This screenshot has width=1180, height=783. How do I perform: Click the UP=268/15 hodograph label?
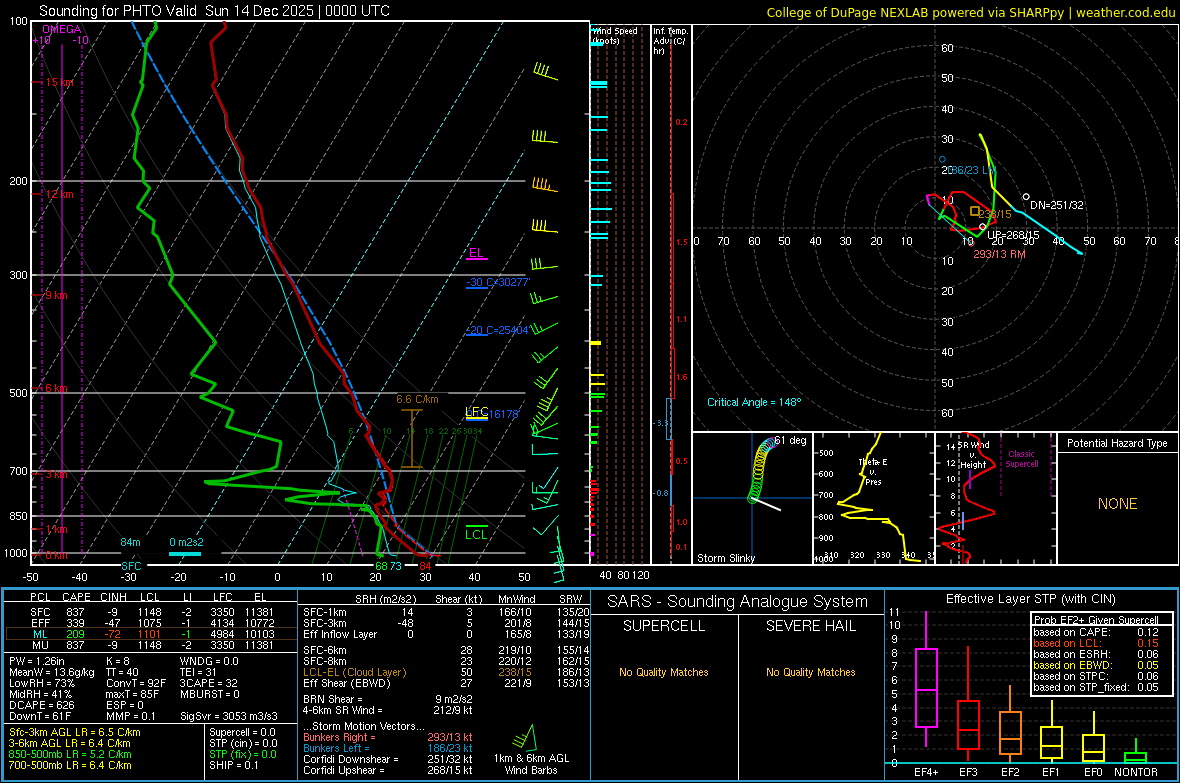point(1013,235)
